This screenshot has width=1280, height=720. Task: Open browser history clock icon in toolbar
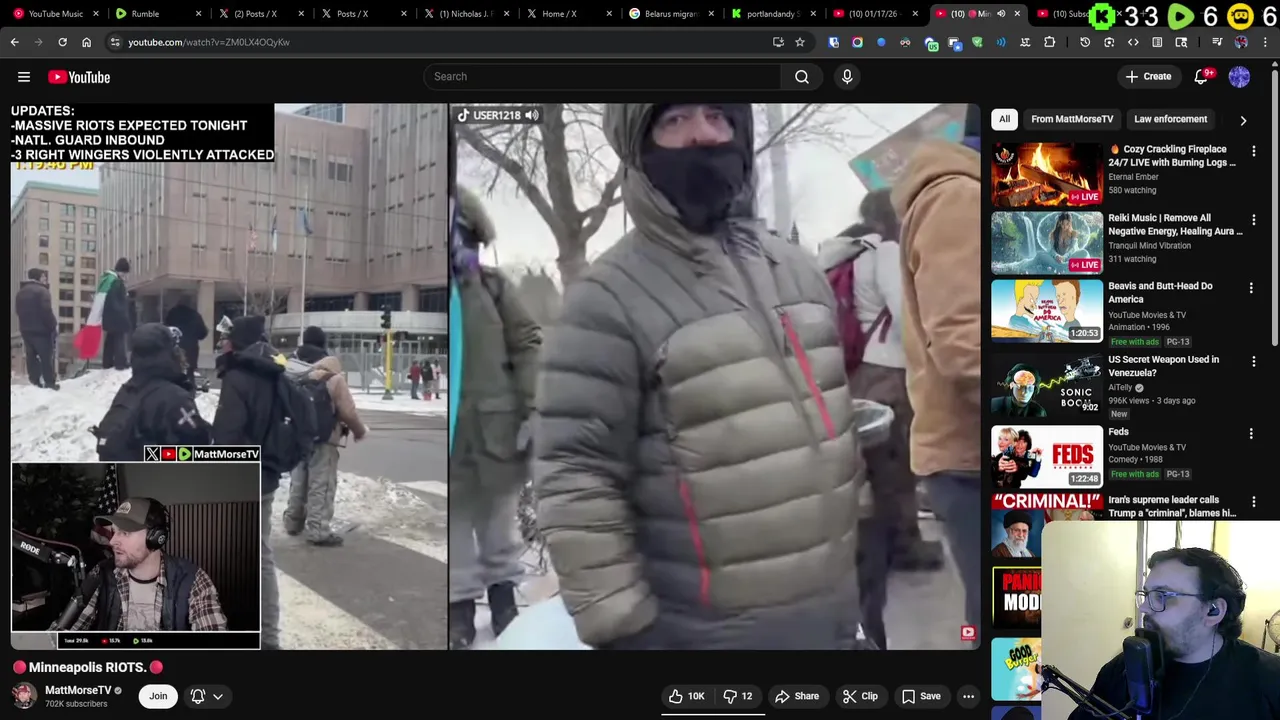tap(1085, 42)
